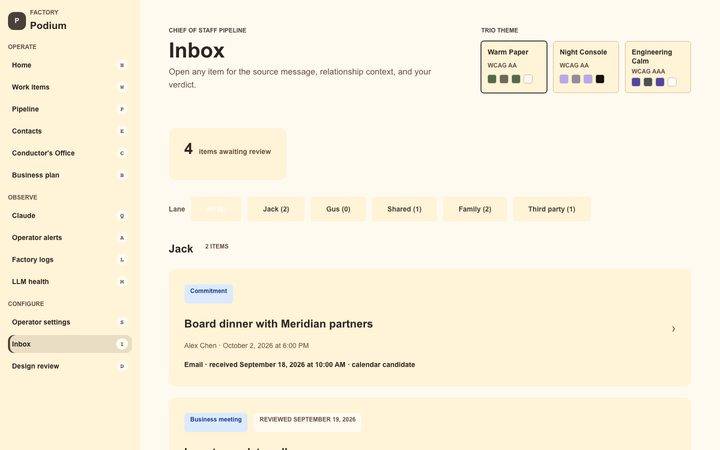
Task: Click the 'Lane' filter label
Action: click(177, 209)
